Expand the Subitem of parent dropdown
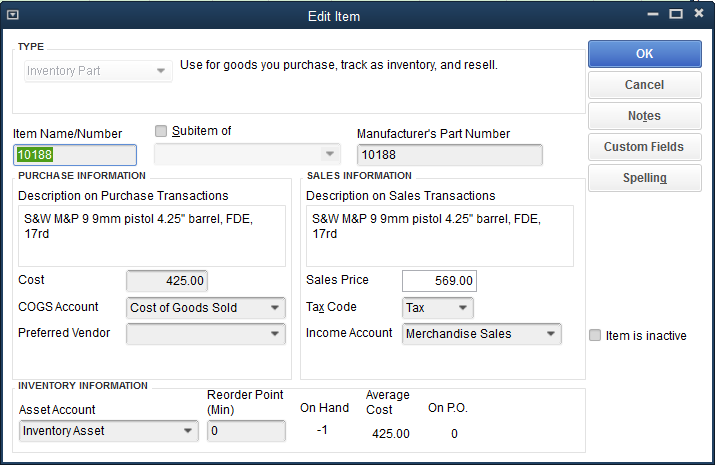715x465 pixels. click(x=247, y=154)
